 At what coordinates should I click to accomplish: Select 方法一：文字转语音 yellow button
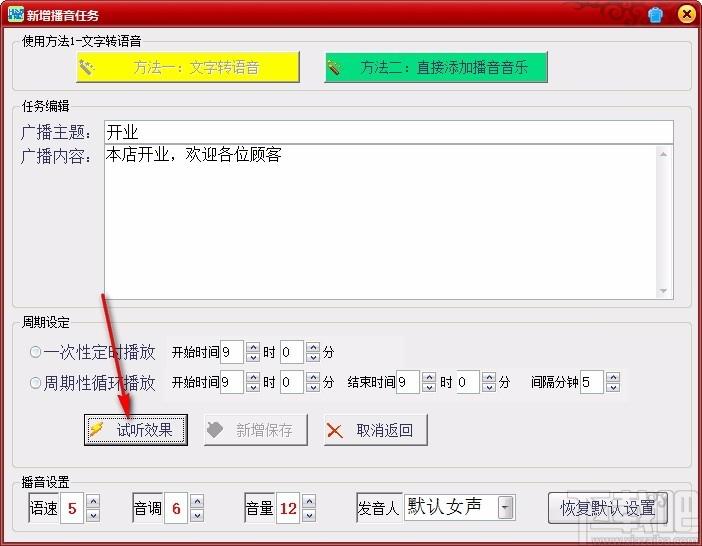tap(188, 67)
